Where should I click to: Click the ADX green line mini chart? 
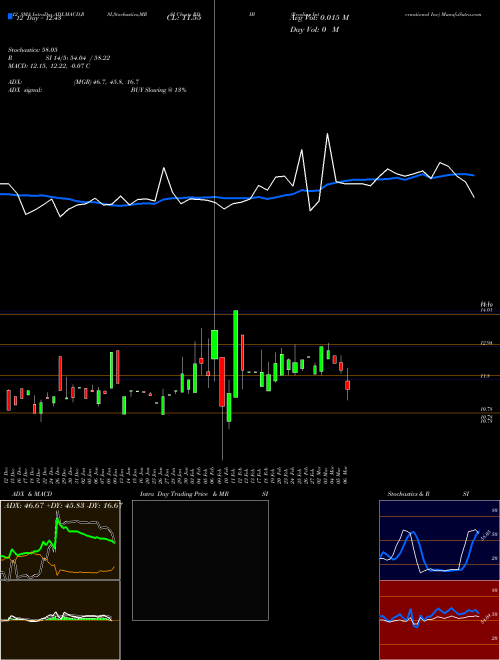point(60,540)
